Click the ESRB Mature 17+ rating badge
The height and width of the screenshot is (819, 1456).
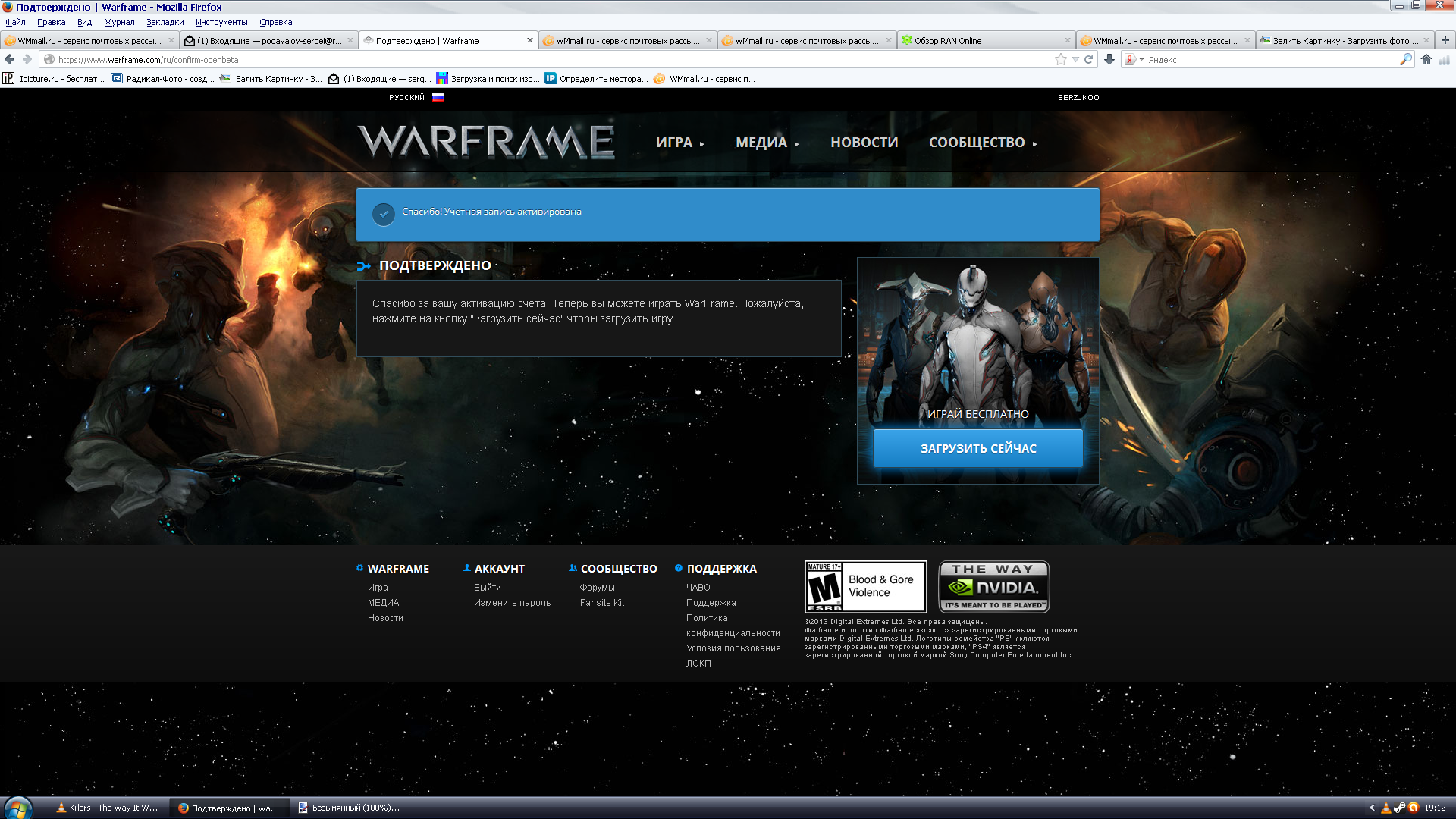coord(865,586)
